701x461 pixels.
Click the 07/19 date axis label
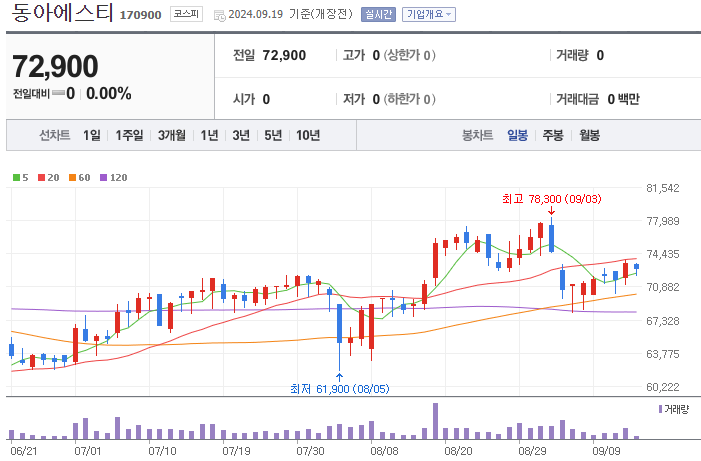coord(236,451)
